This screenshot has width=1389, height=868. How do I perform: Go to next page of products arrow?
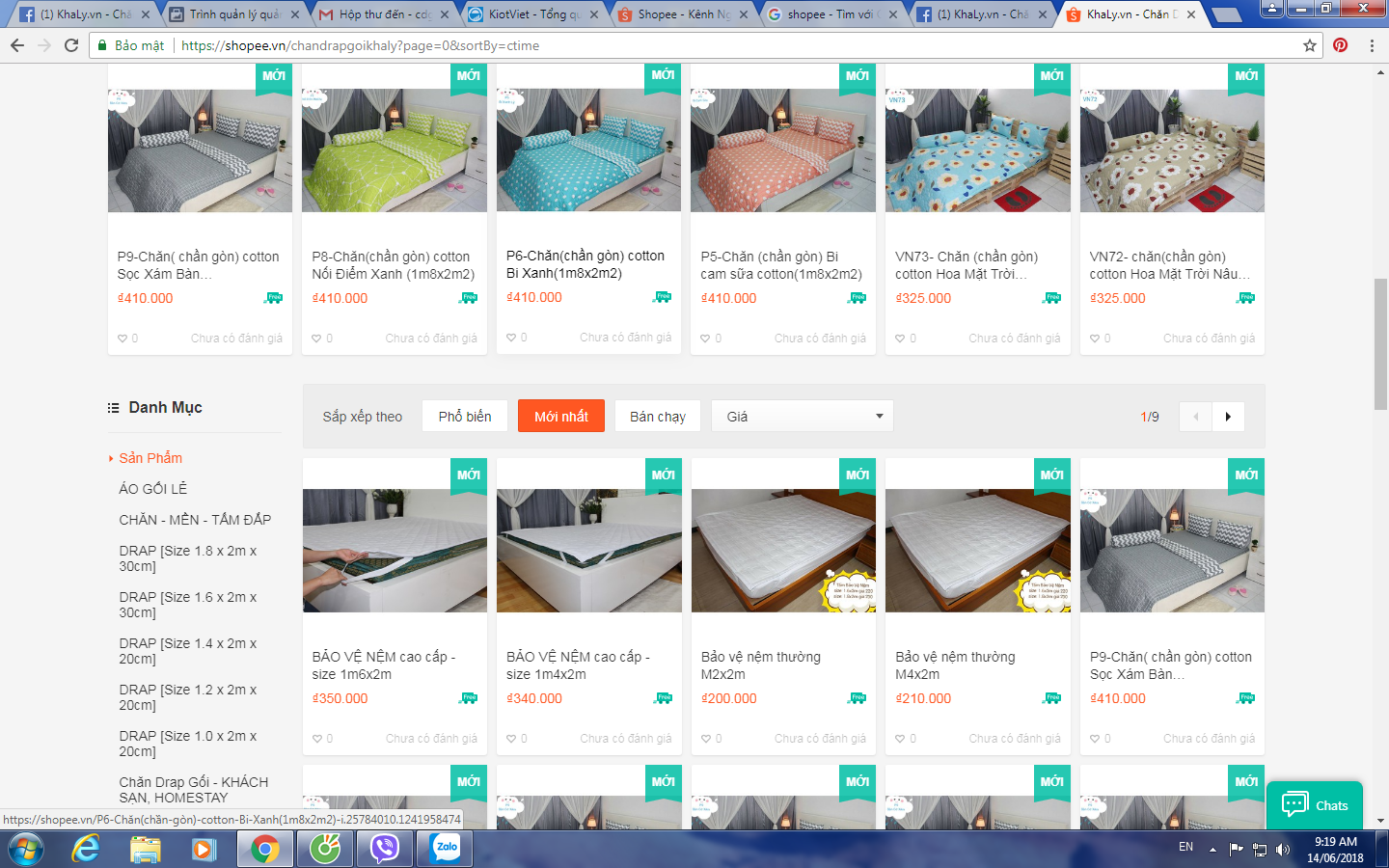coord(1228,417)
